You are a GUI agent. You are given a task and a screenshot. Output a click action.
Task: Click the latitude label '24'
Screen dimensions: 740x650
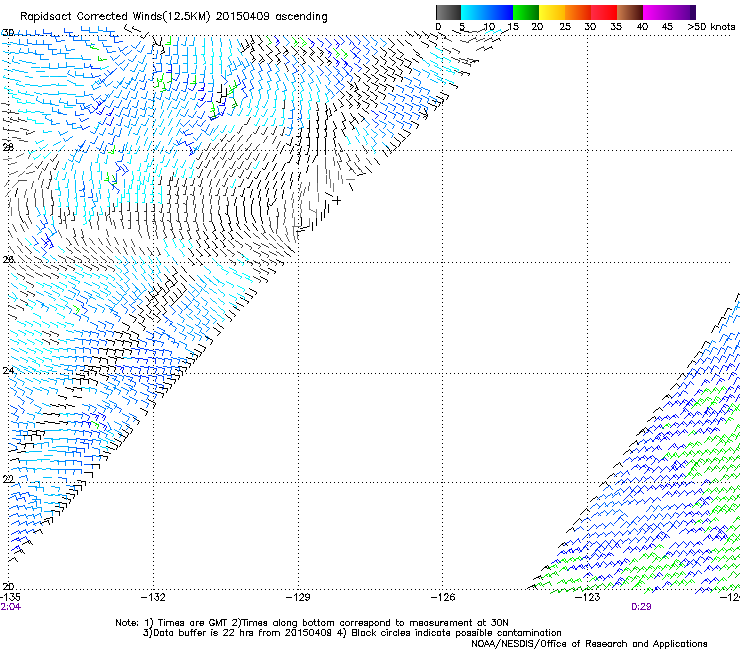(8, 371)
